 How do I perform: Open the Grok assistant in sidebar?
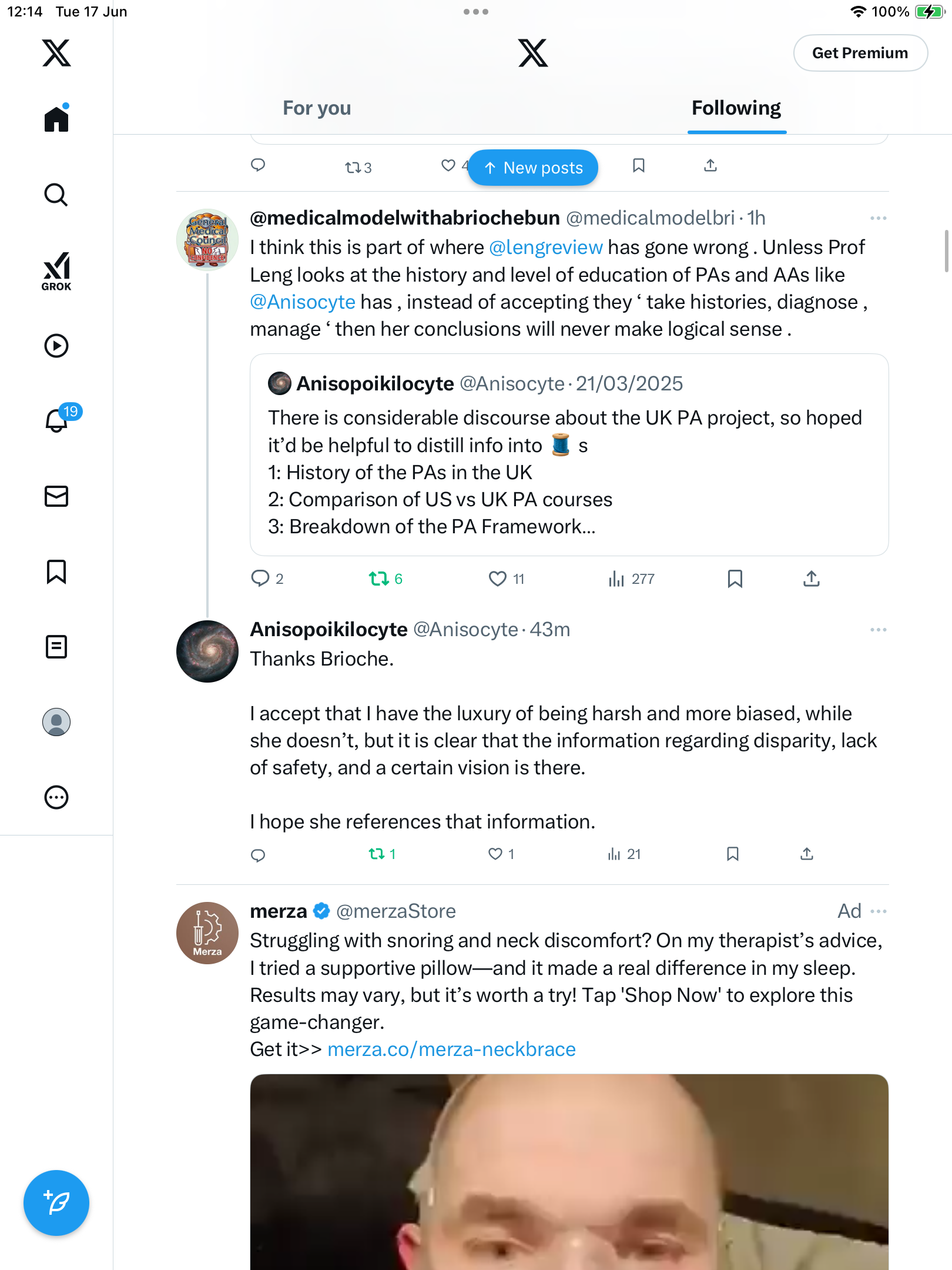pos(56,271)
